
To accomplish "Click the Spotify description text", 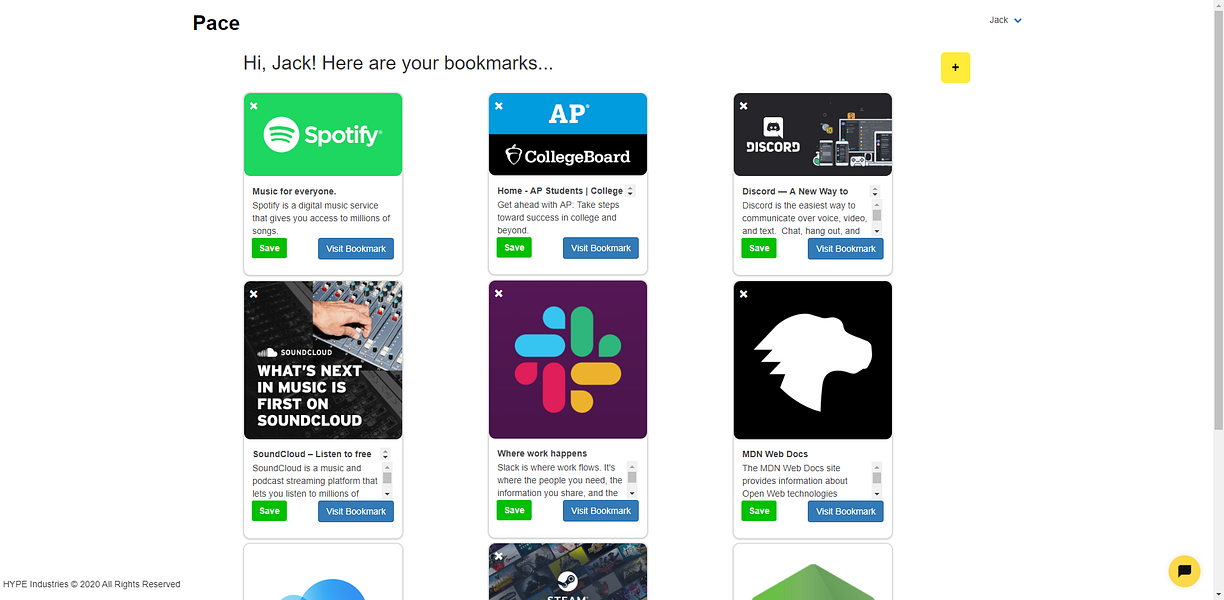I will [x=321, y=218].
